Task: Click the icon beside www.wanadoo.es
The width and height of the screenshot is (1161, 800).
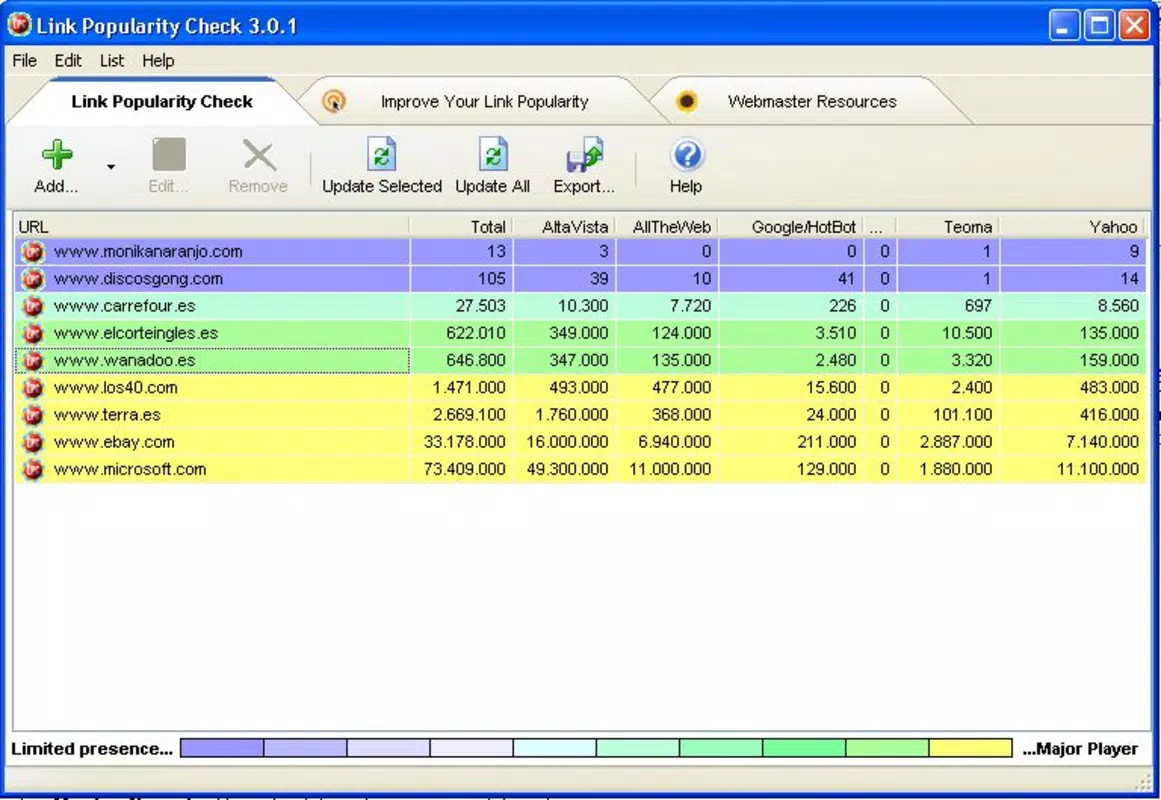Action: point(33,361)
